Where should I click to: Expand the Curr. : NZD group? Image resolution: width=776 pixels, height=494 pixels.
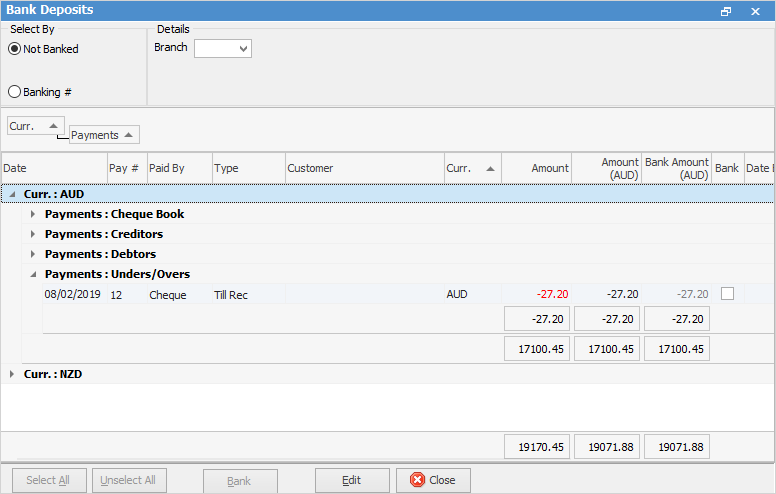click(13, 374)
